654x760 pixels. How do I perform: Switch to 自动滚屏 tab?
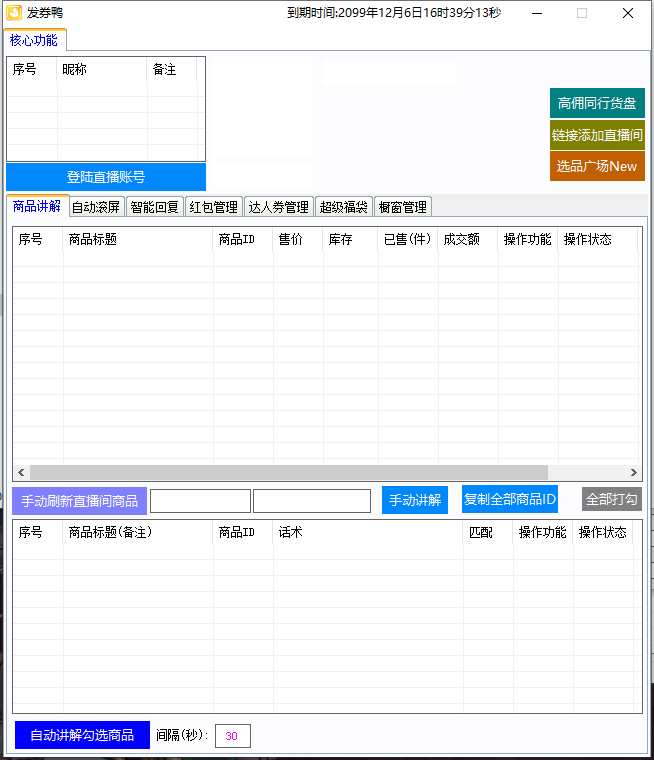coord(96,207)
